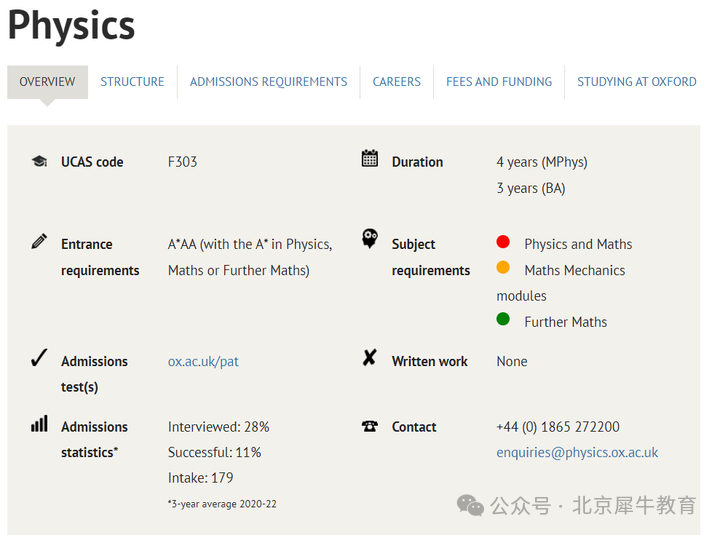Open the Admissions Requirements tab

point(269,82)
